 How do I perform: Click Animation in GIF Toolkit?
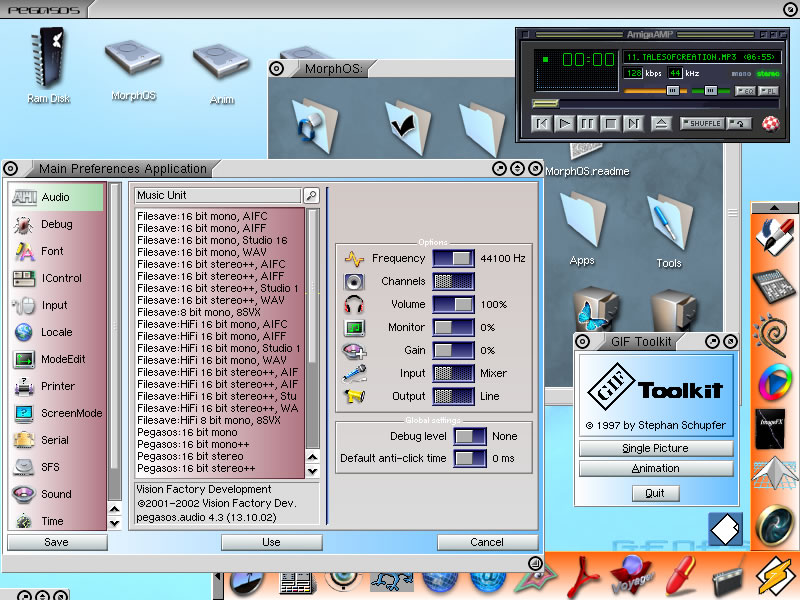tap(656, 468)
